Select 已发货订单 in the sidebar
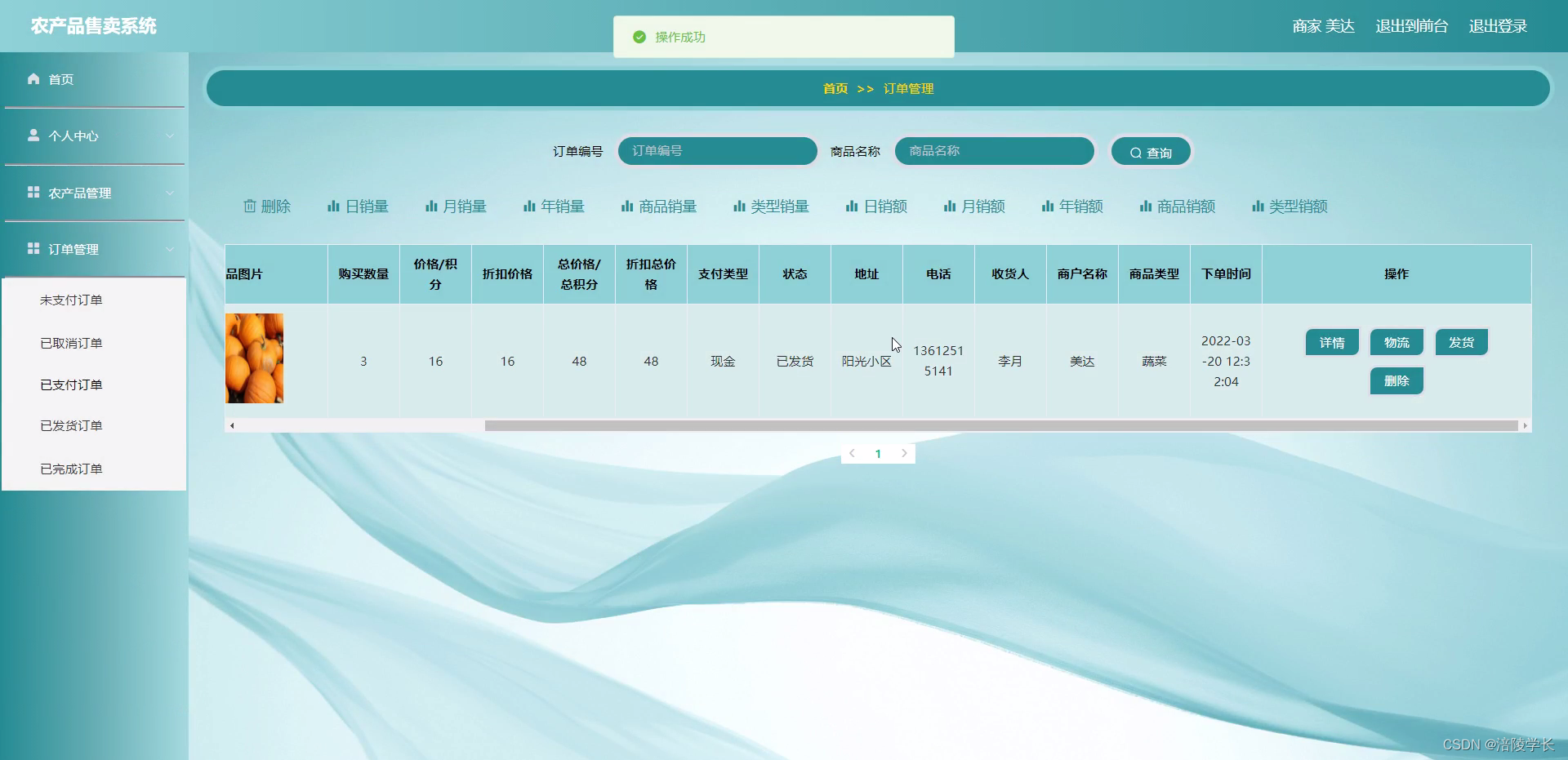 [70, 425]
